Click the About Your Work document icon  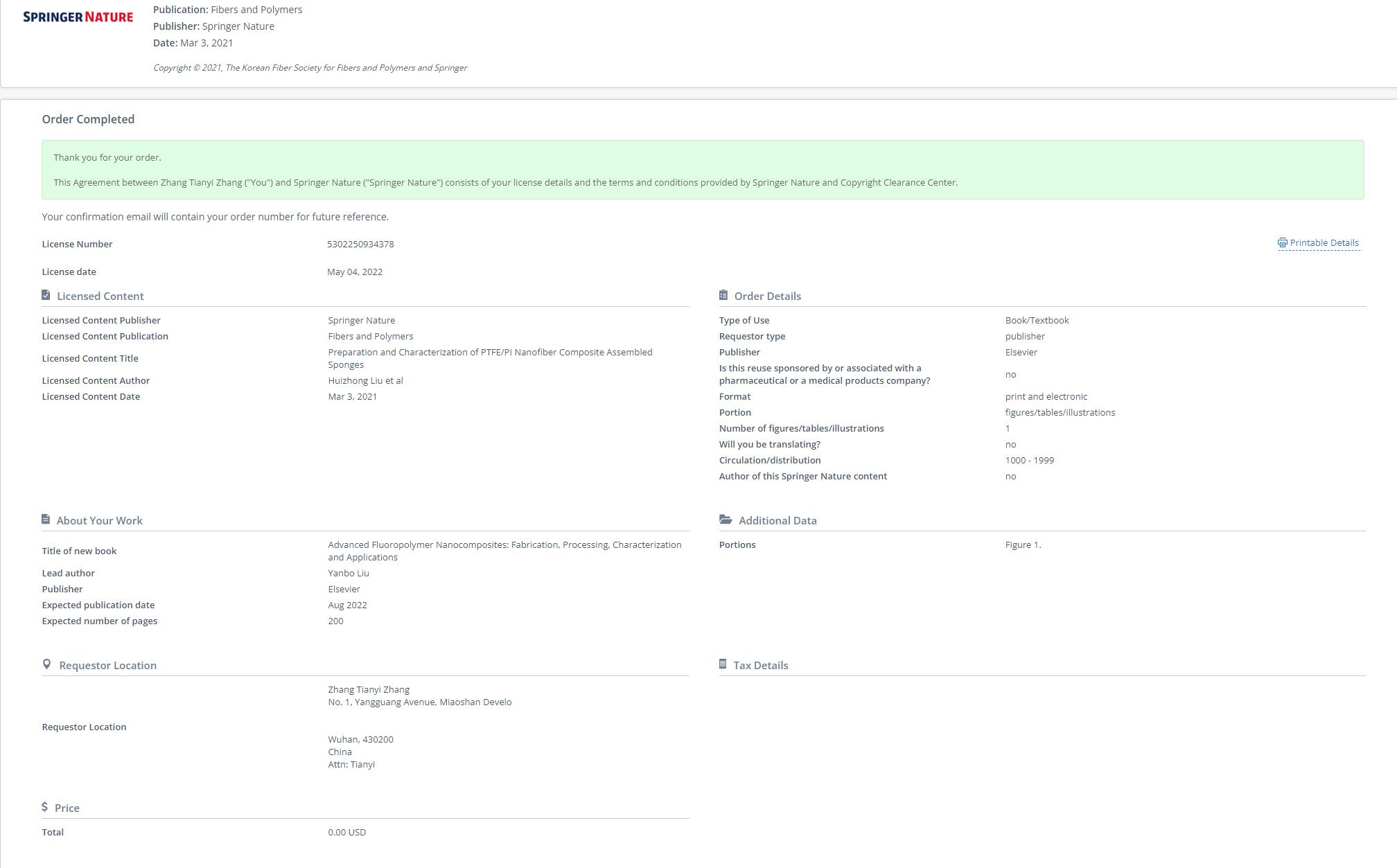[x=46, y=520]
